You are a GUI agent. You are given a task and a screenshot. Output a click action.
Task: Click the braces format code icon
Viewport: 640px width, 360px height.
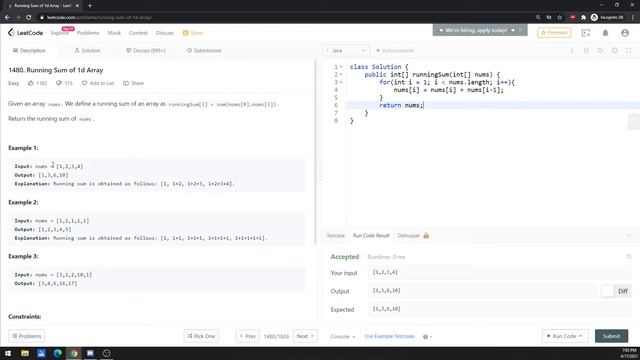point(586,51)
